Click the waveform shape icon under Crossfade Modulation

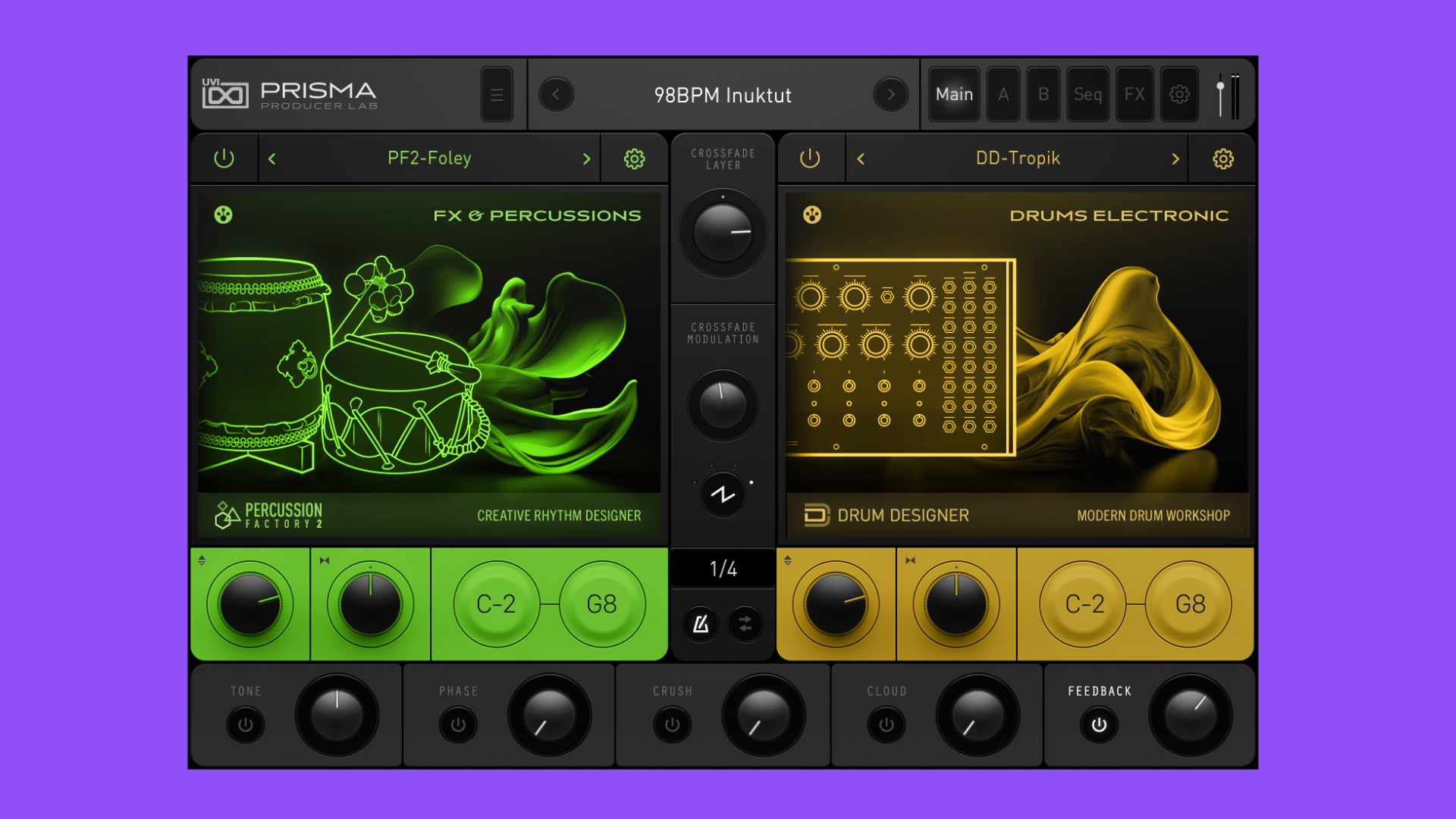click(x=722, y=493)
